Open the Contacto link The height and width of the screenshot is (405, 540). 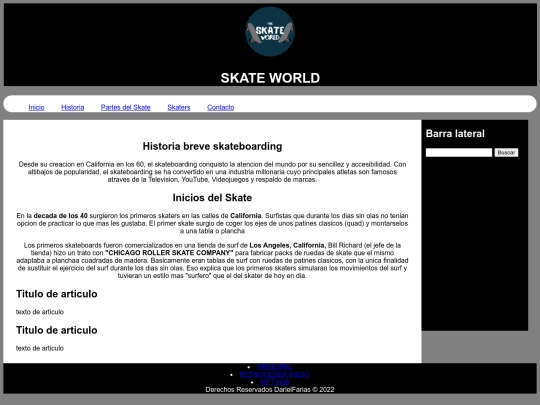(221, 107)
